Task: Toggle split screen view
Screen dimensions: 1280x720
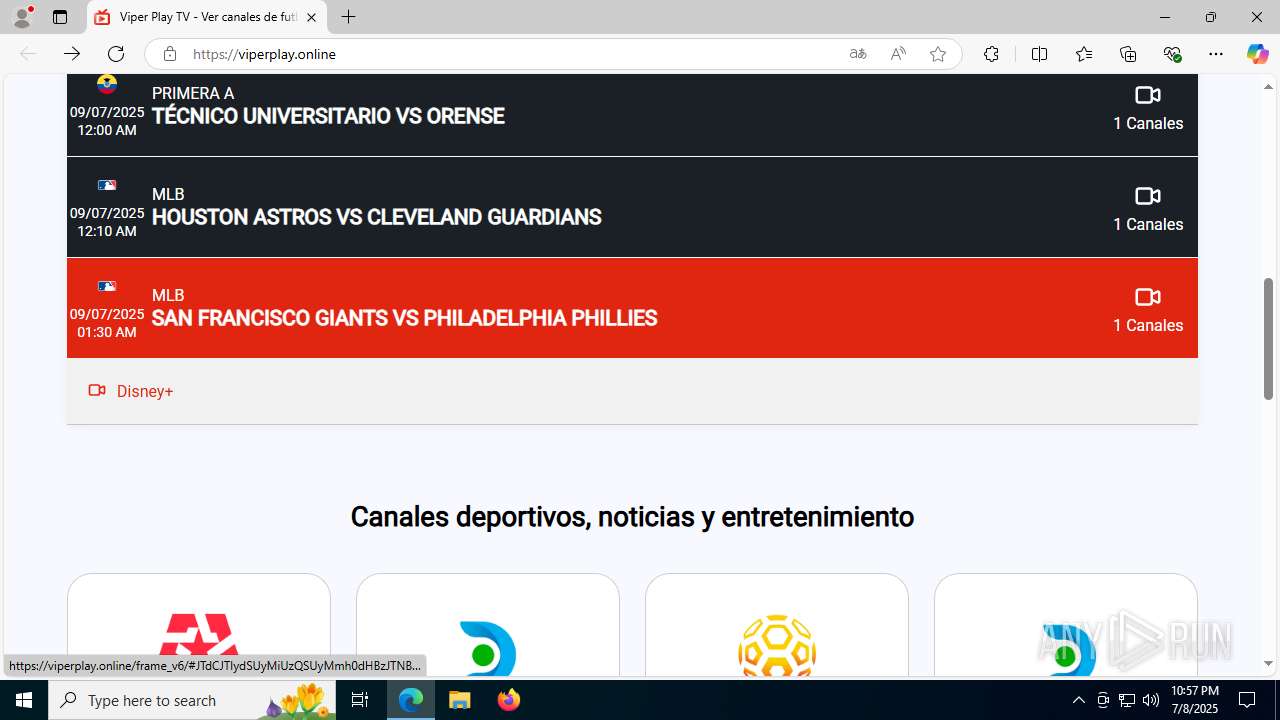Action: pyautogui.click(x=1039, y=54)
